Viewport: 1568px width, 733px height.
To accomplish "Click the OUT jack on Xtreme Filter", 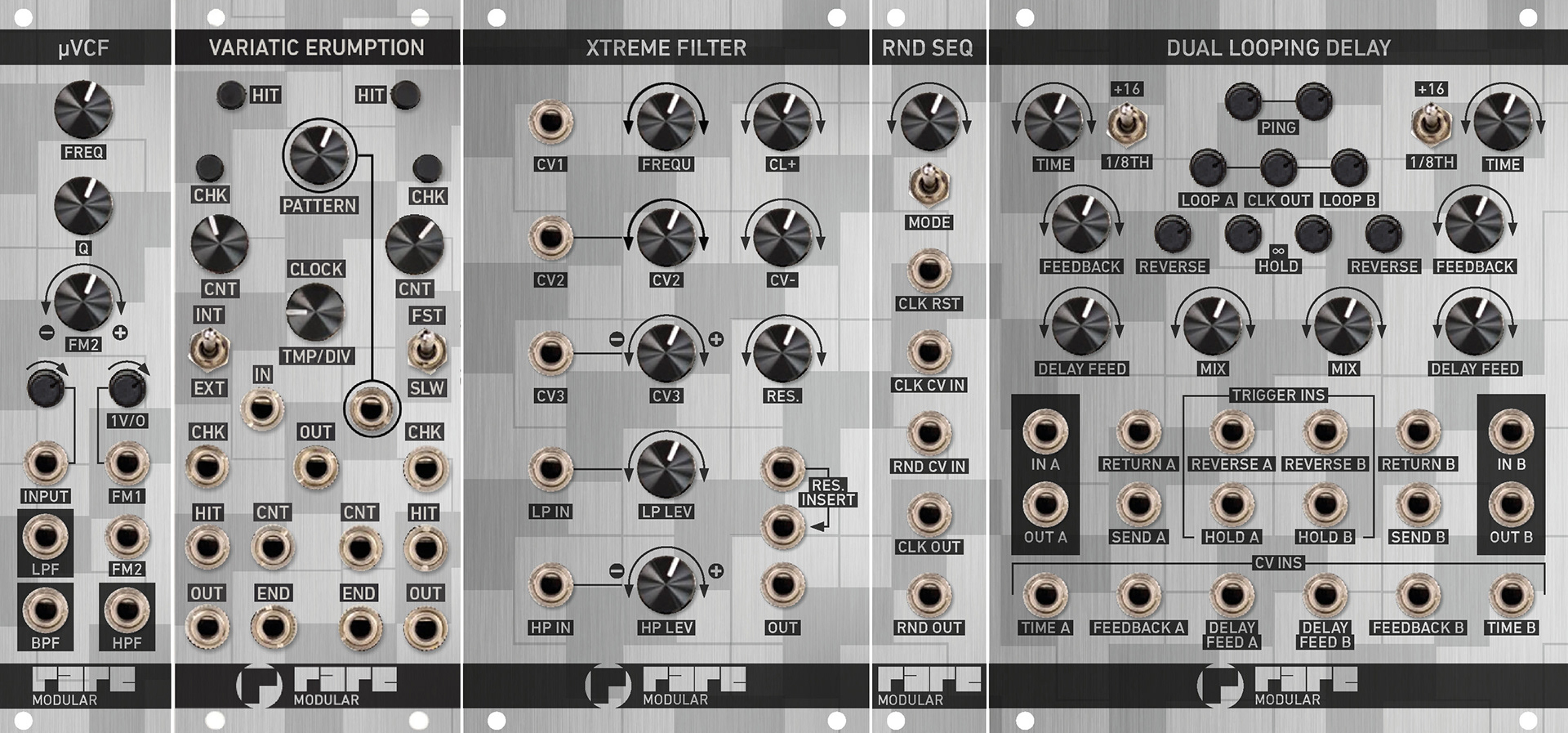I will (782, 584).
